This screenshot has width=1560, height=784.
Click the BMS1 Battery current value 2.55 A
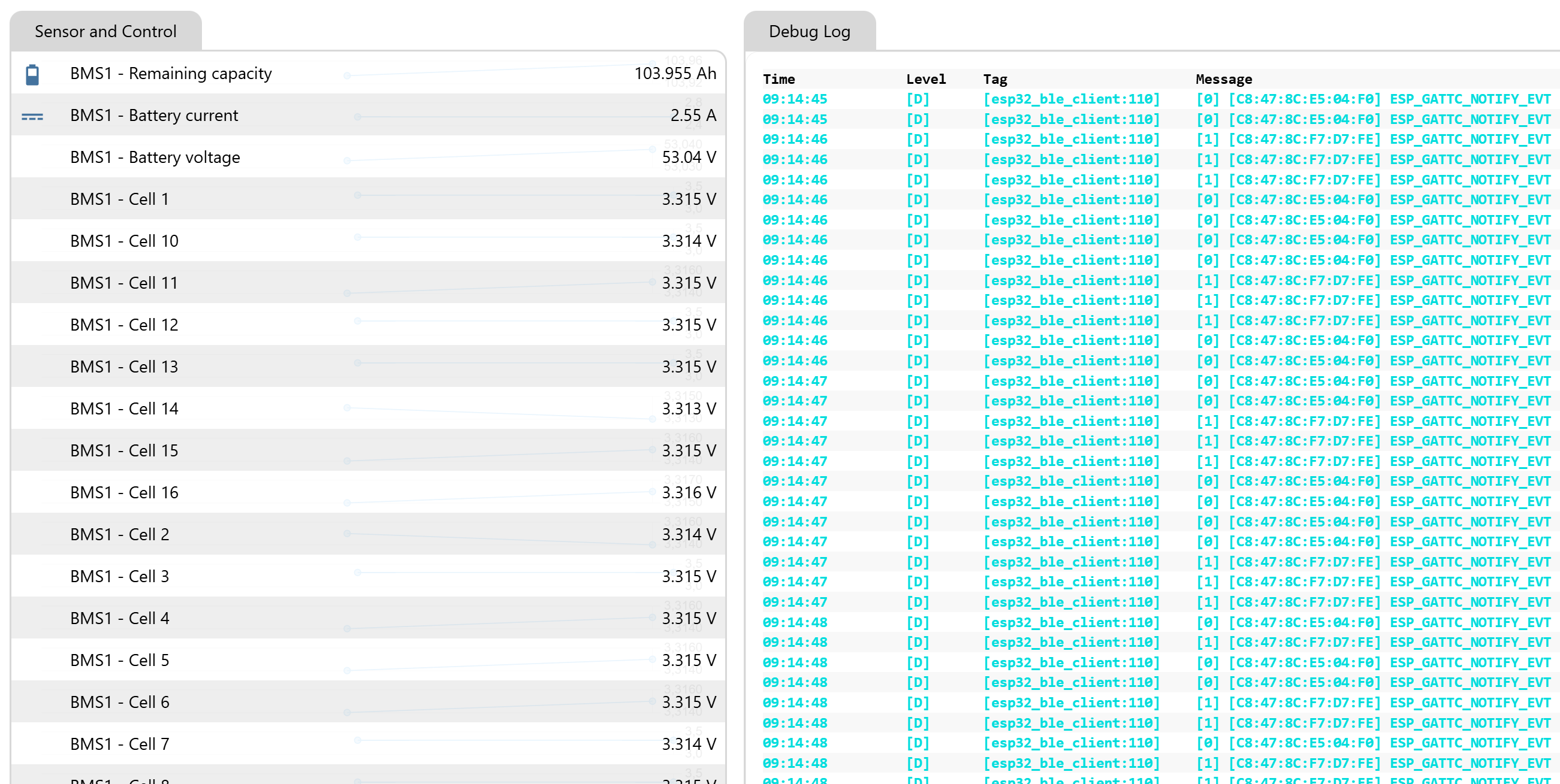tap(693, 116)
